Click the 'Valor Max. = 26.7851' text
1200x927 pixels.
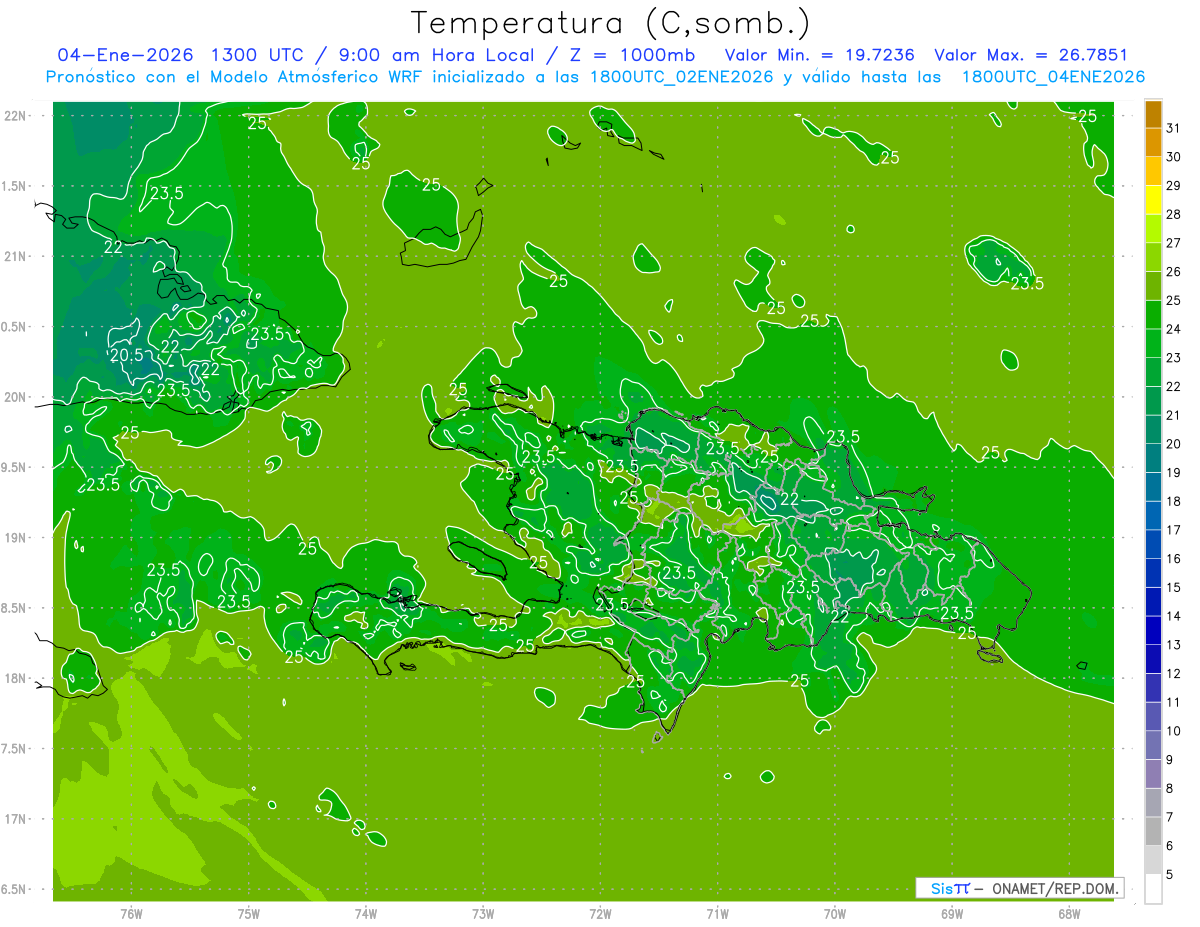(x=1031, y=55)
